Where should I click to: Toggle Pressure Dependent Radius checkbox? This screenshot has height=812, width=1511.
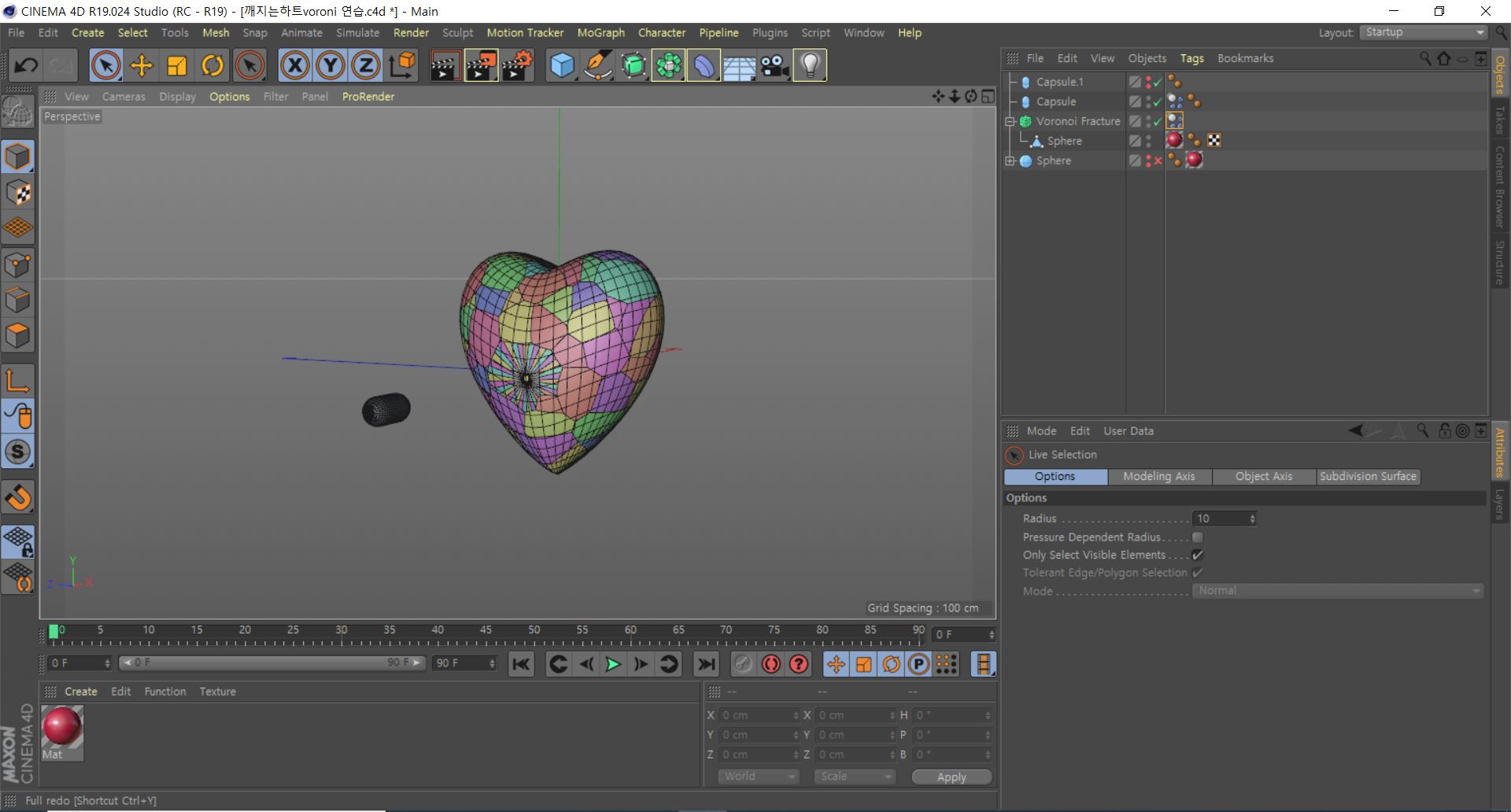[1198, 537]
